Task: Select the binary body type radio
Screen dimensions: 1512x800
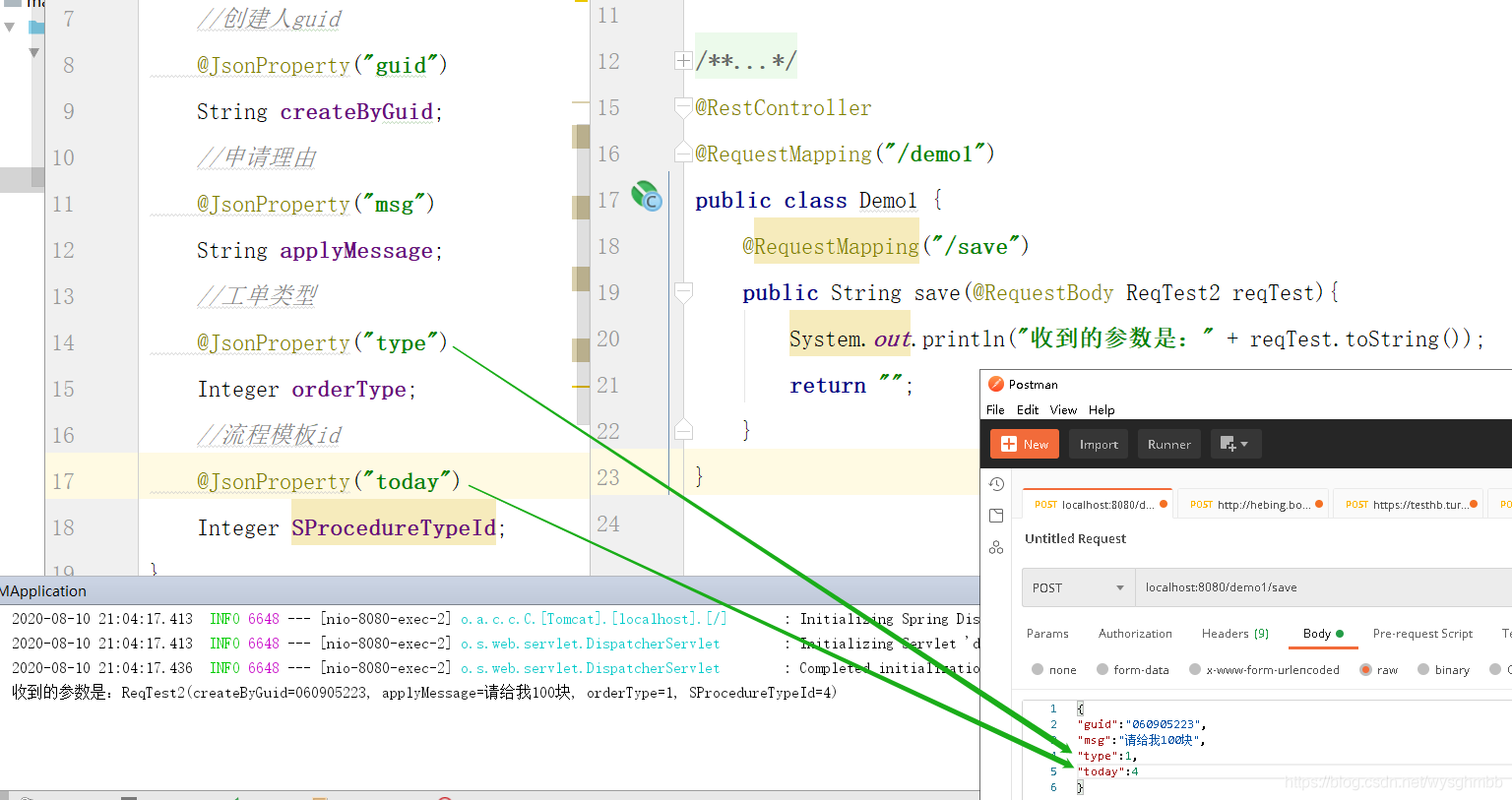Action: [1423, 669]
